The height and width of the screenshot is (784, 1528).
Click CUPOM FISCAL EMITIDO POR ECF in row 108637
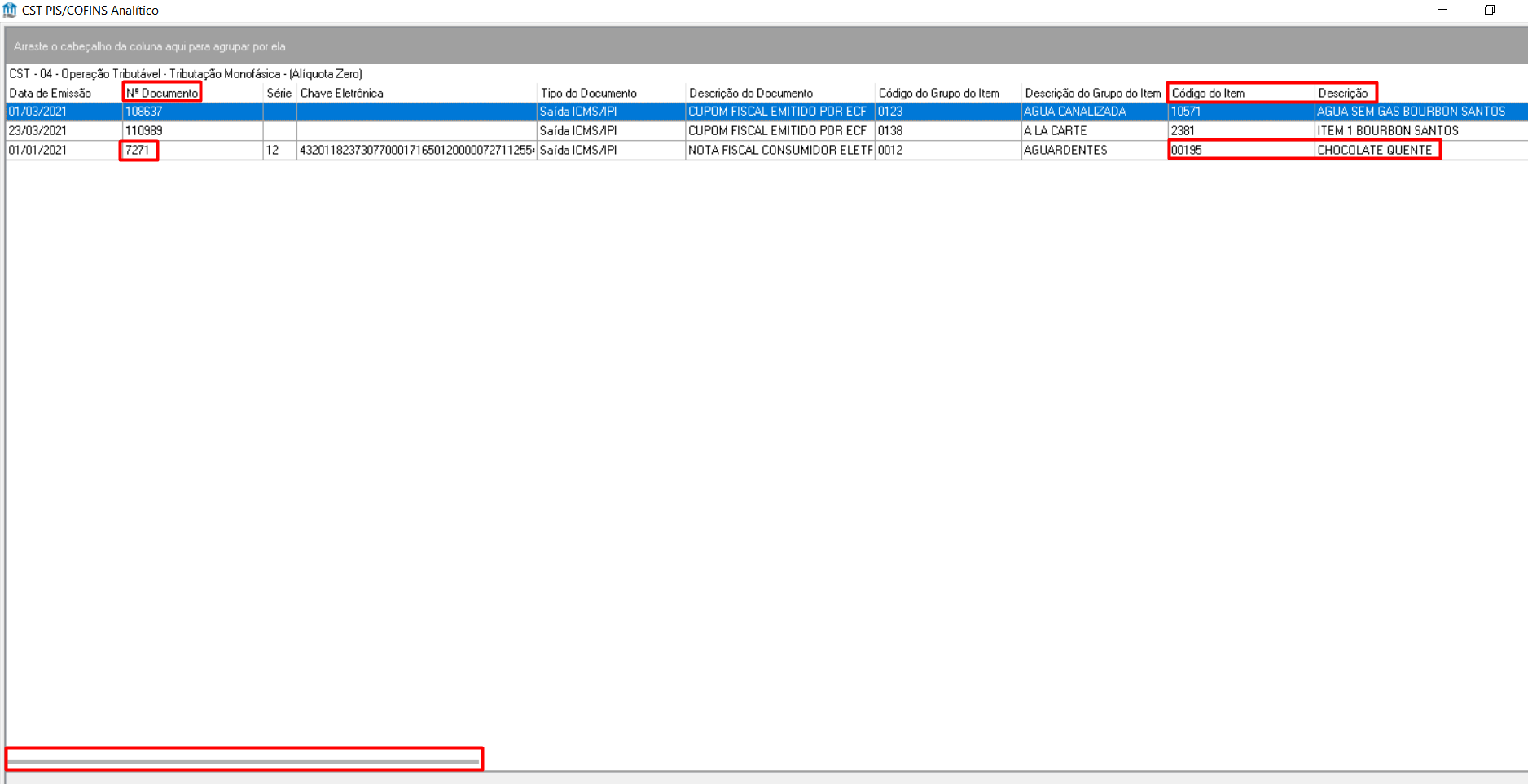pyautogui.click(x=780, y=112)
